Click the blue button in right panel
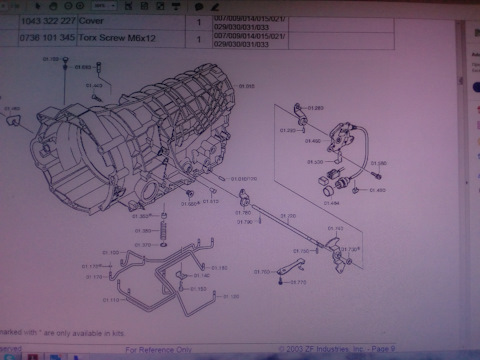480x360 pixels. pos(477,87)
